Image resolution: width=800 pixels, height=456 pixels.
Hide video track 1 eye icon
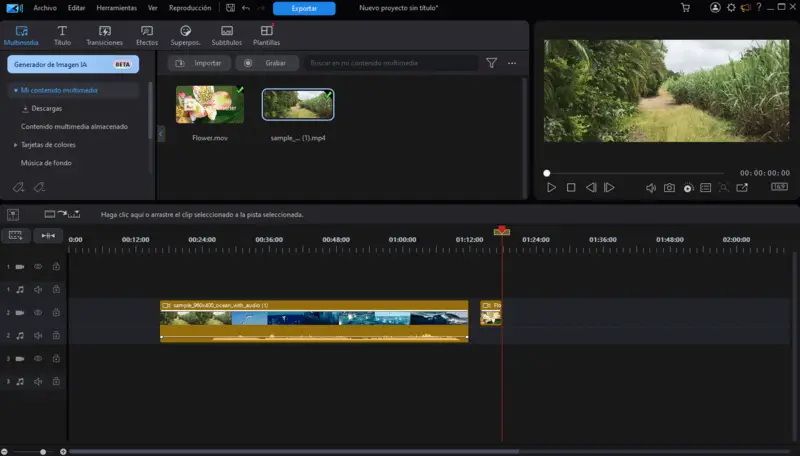(x=38, y=266)
